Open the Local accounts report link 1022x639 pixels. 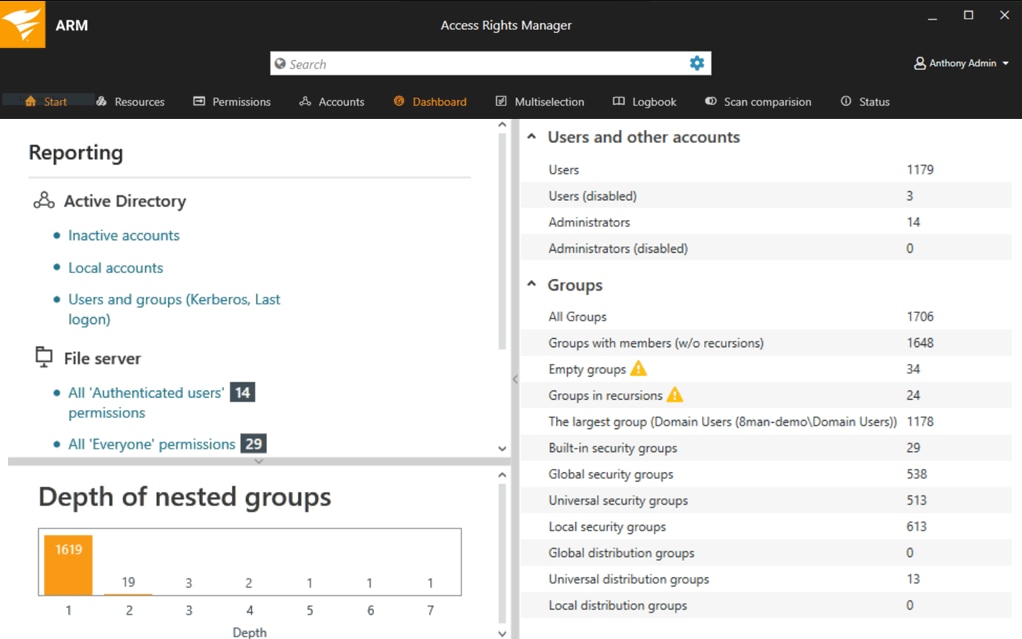pos(116,268)
